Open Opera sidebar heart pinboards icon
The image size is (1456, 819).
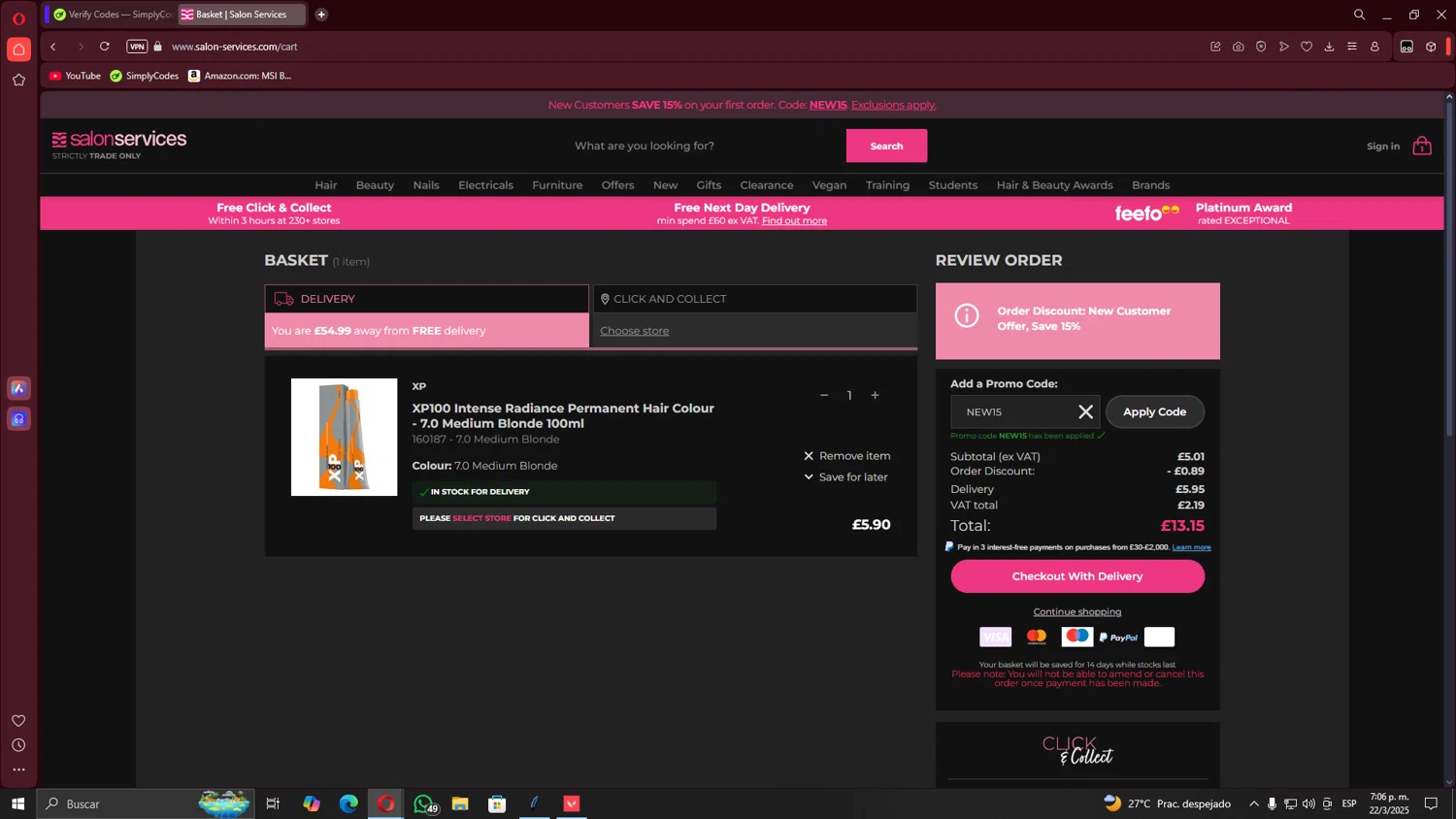(18, 720)
